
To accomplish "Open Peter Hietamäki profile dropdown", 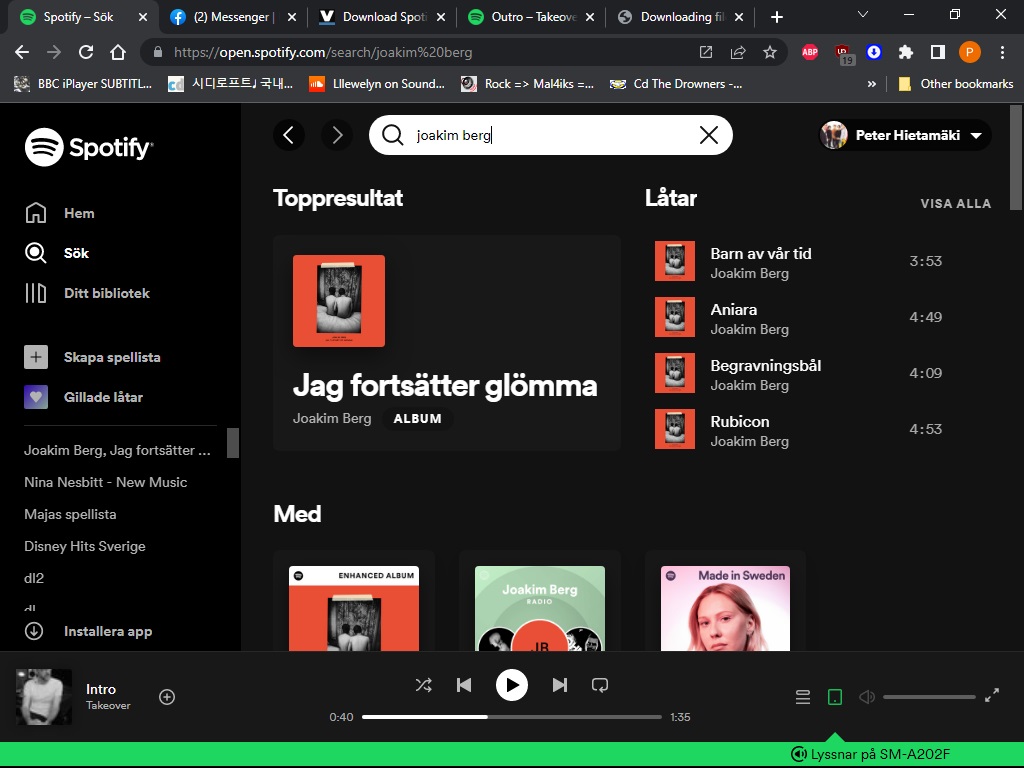I will [x=905, y=135].
